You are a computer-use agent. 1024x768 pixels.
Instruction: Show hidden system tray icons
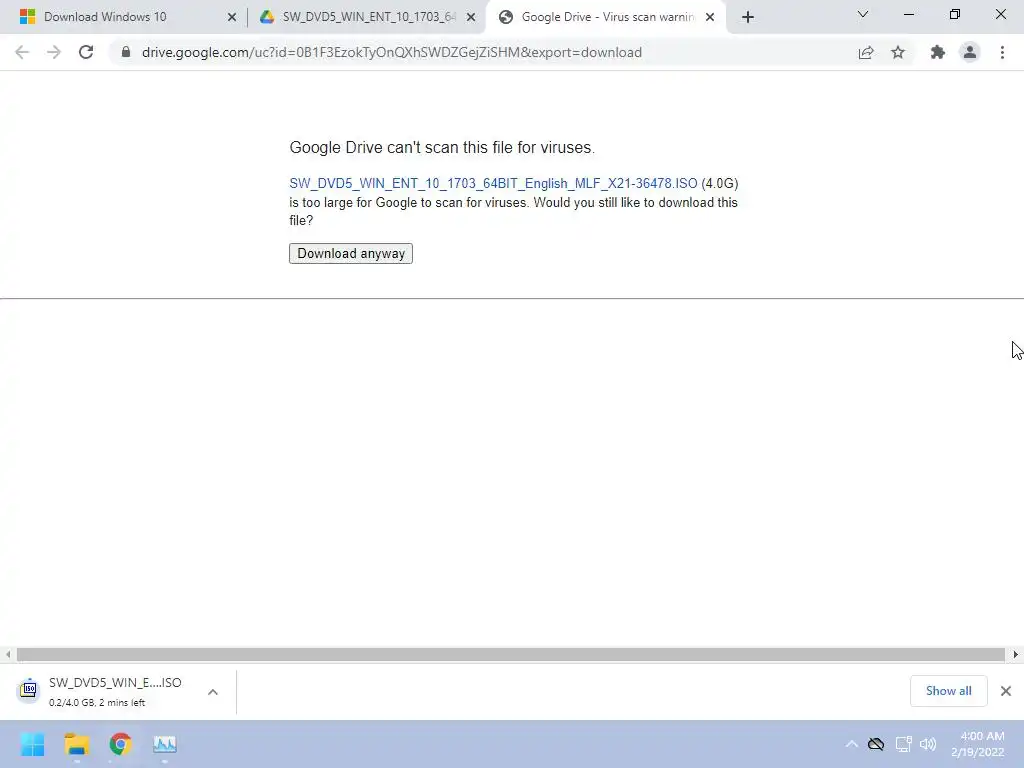[851, 744]
